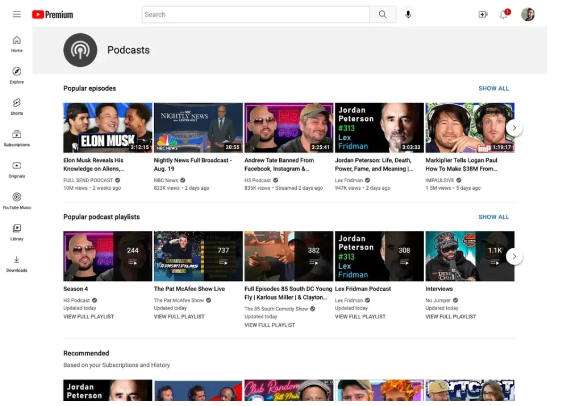
Task: View full playlist for 85 South
Action: [270, 325]
